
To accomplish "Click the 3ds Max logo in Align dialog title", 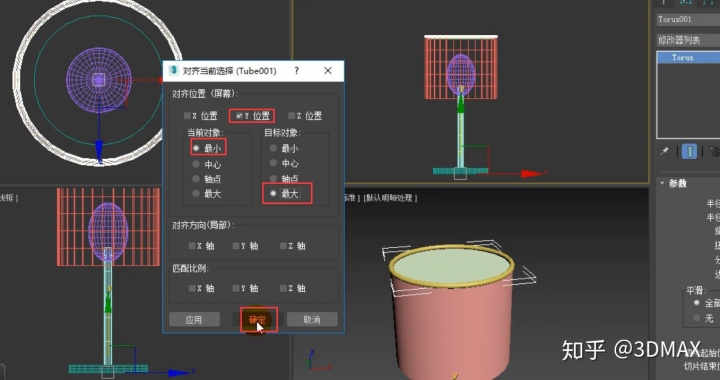I will [x=174, y=71].
